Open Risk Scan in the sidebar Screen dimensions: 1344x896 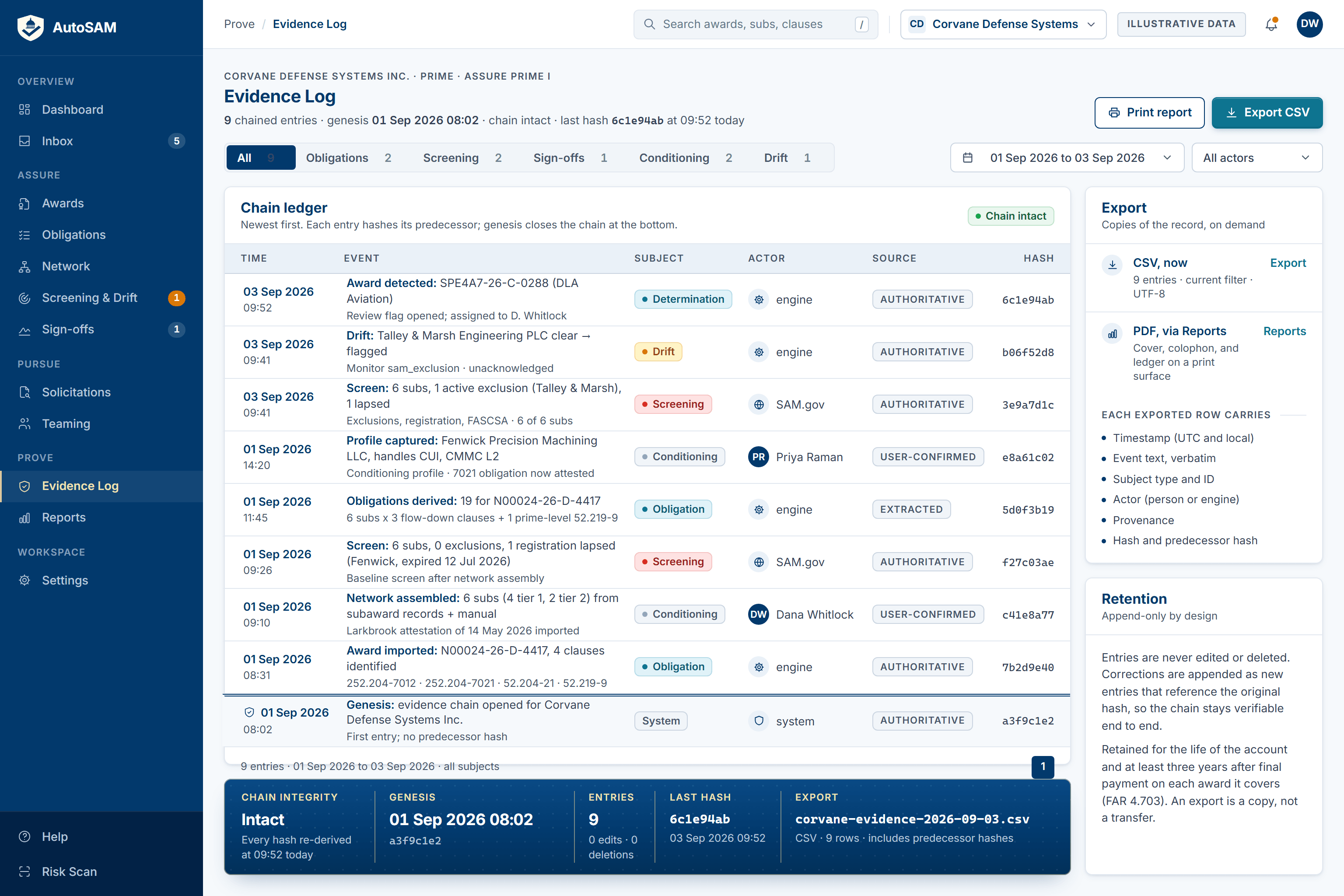tap(101, 871)
